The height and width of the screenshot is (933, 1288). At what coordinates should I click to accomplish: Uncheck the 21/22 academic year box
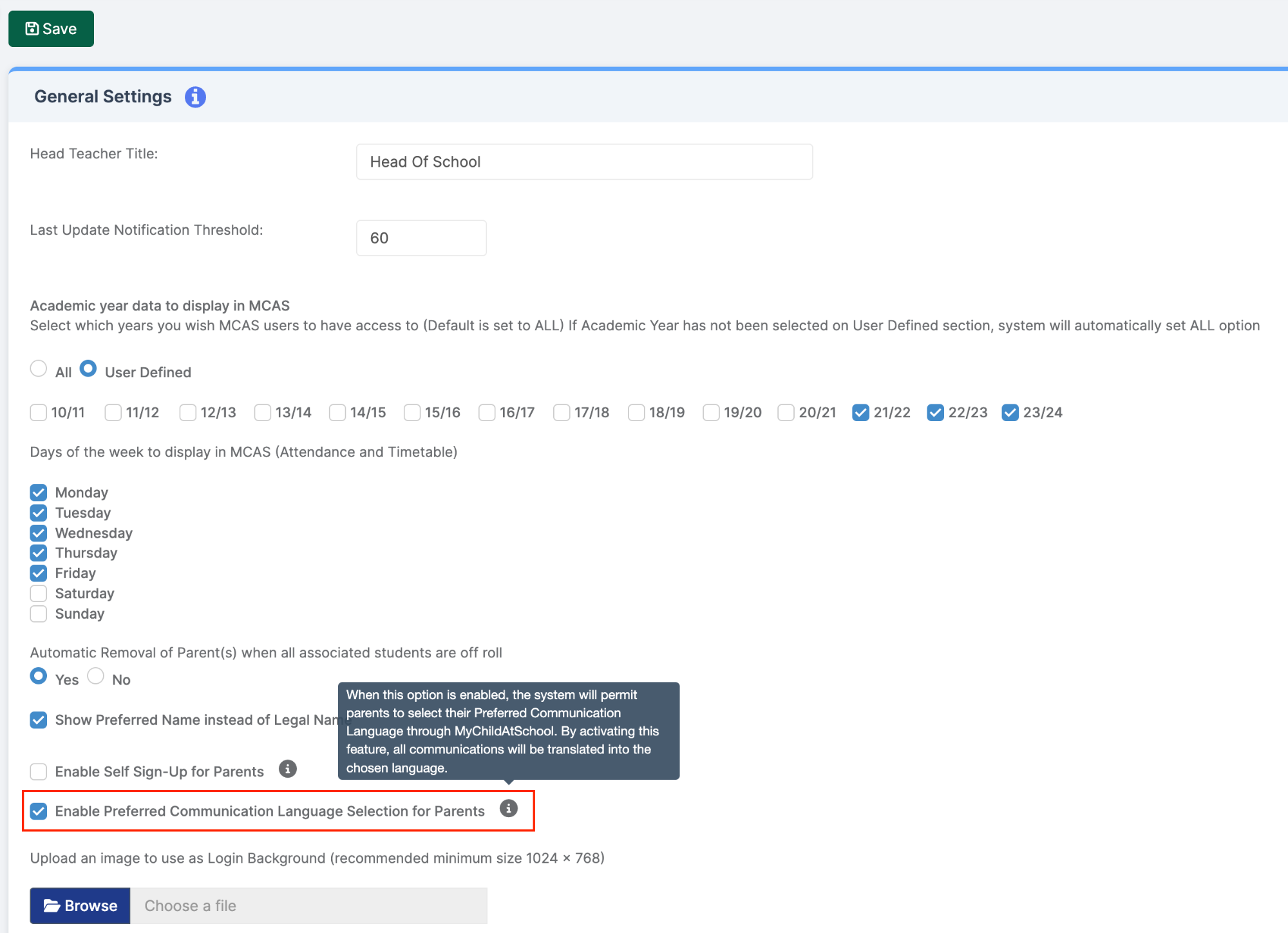860,413
